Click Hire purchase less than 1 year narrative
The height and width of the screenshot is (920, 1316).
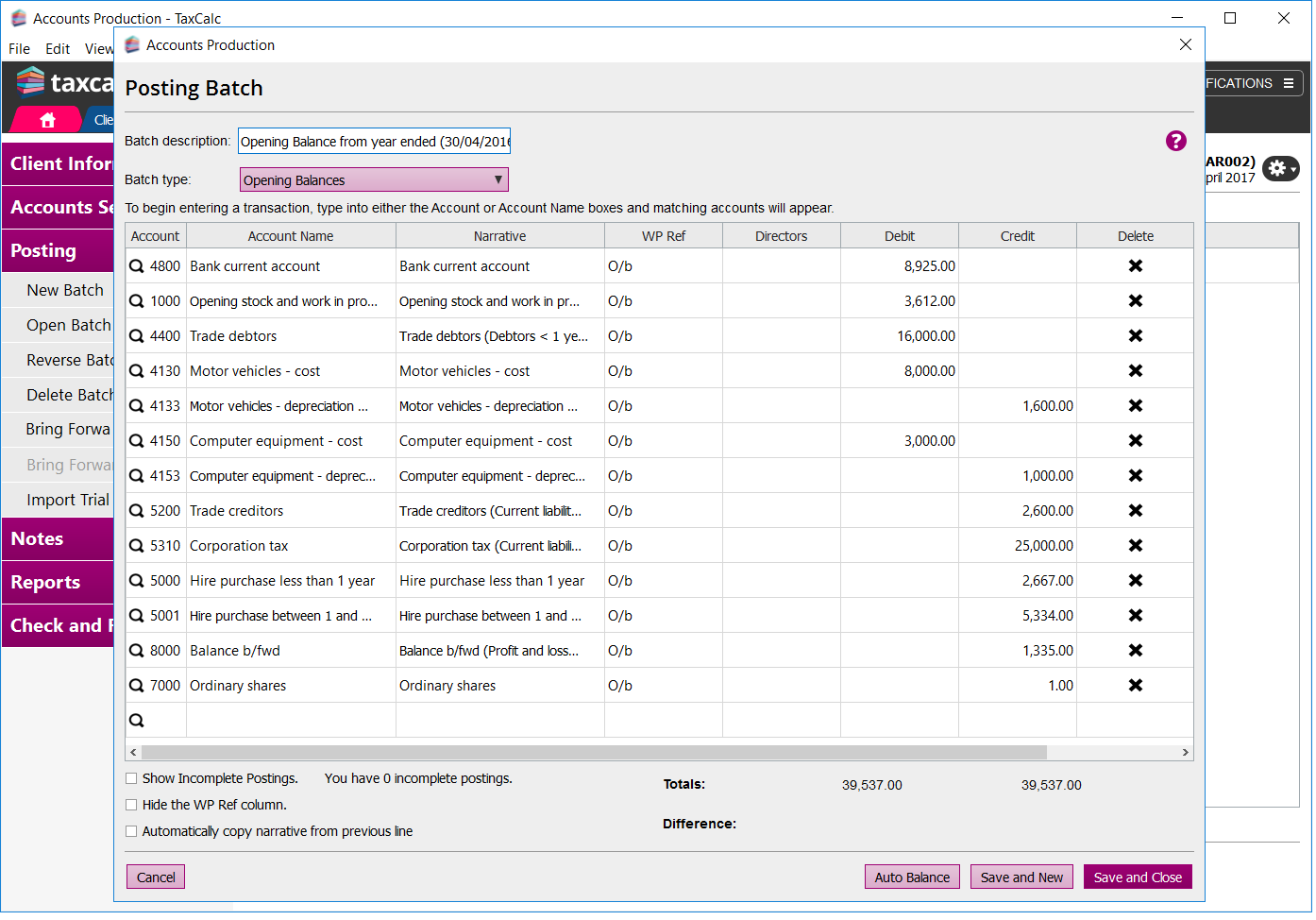(x=500, y=582)
